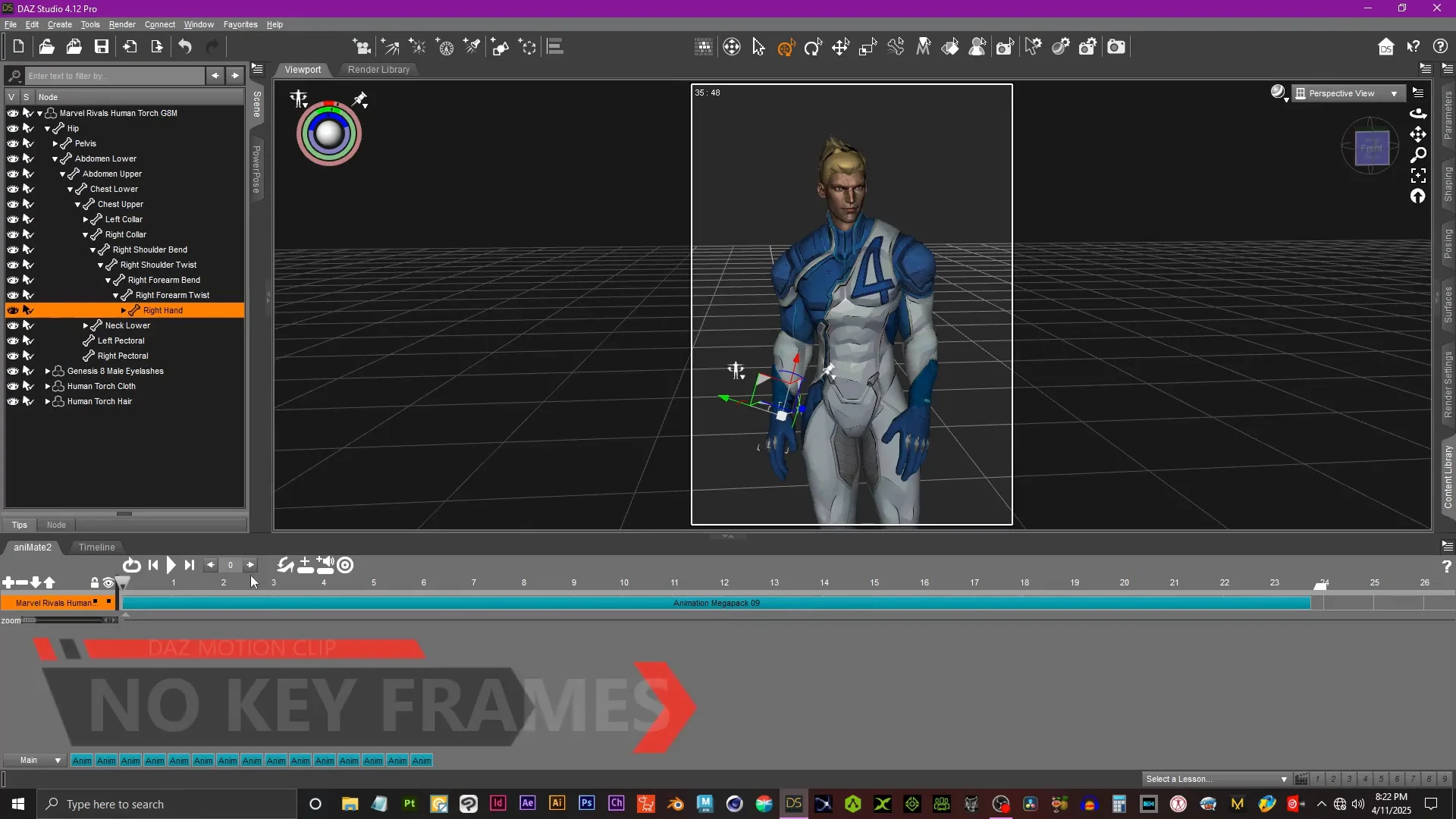Play the aniMate2 animation
This screenshot has height=819, width=1456.
click(171, 565)
